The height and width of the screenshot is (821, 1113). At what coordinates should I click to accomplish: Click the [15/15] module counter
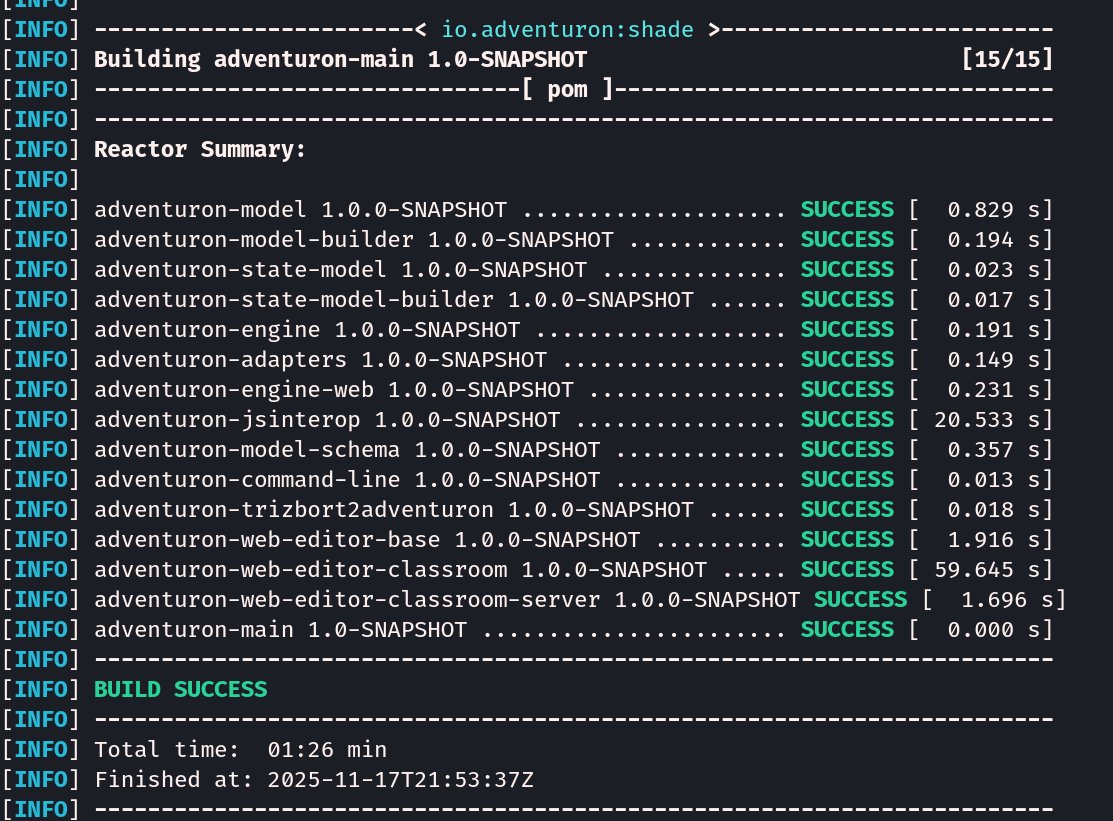(x=1007, y=59)
